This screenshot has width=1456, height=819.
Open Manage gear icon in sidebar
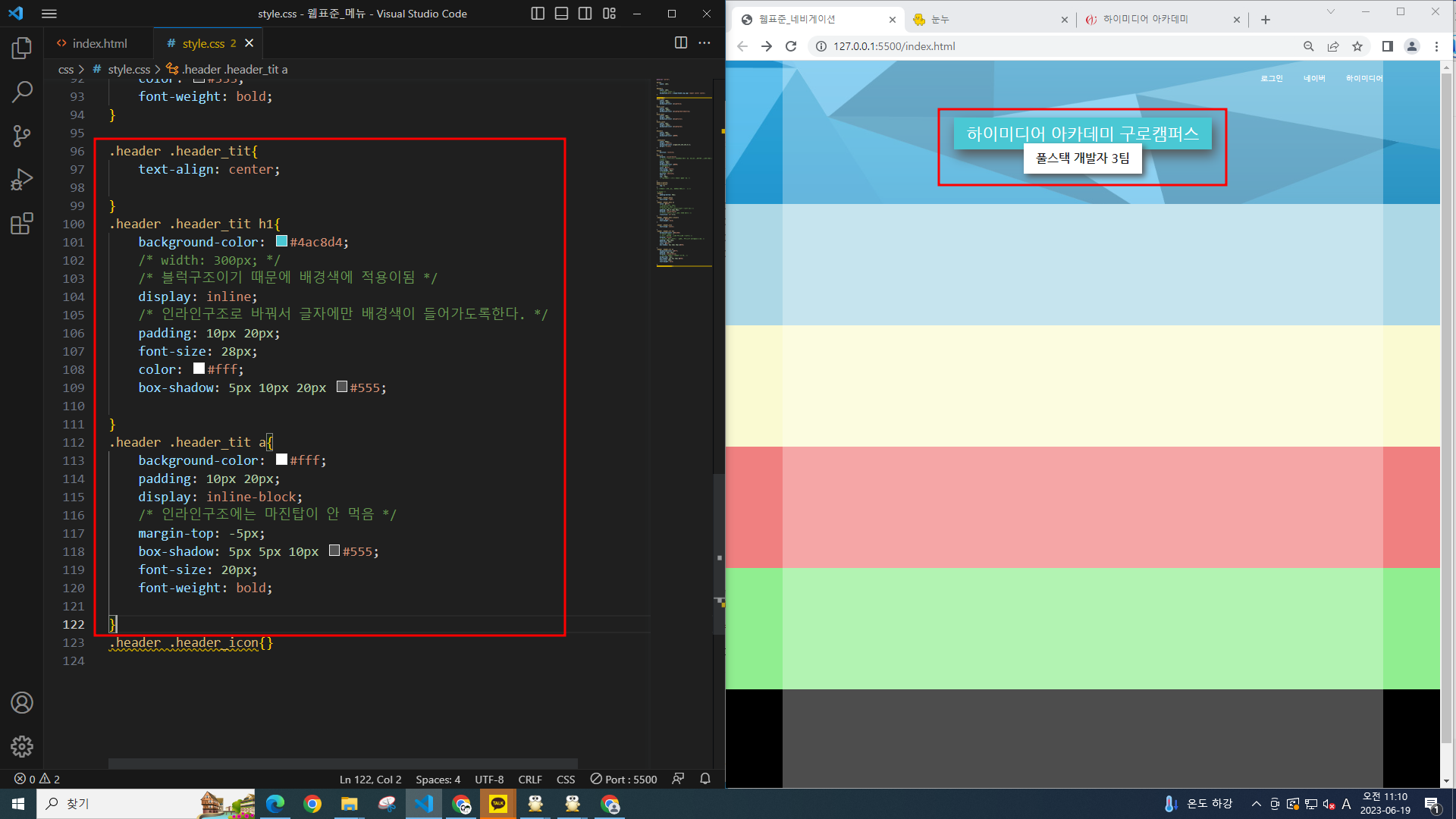pyautogui.click(x=21, y=746)
